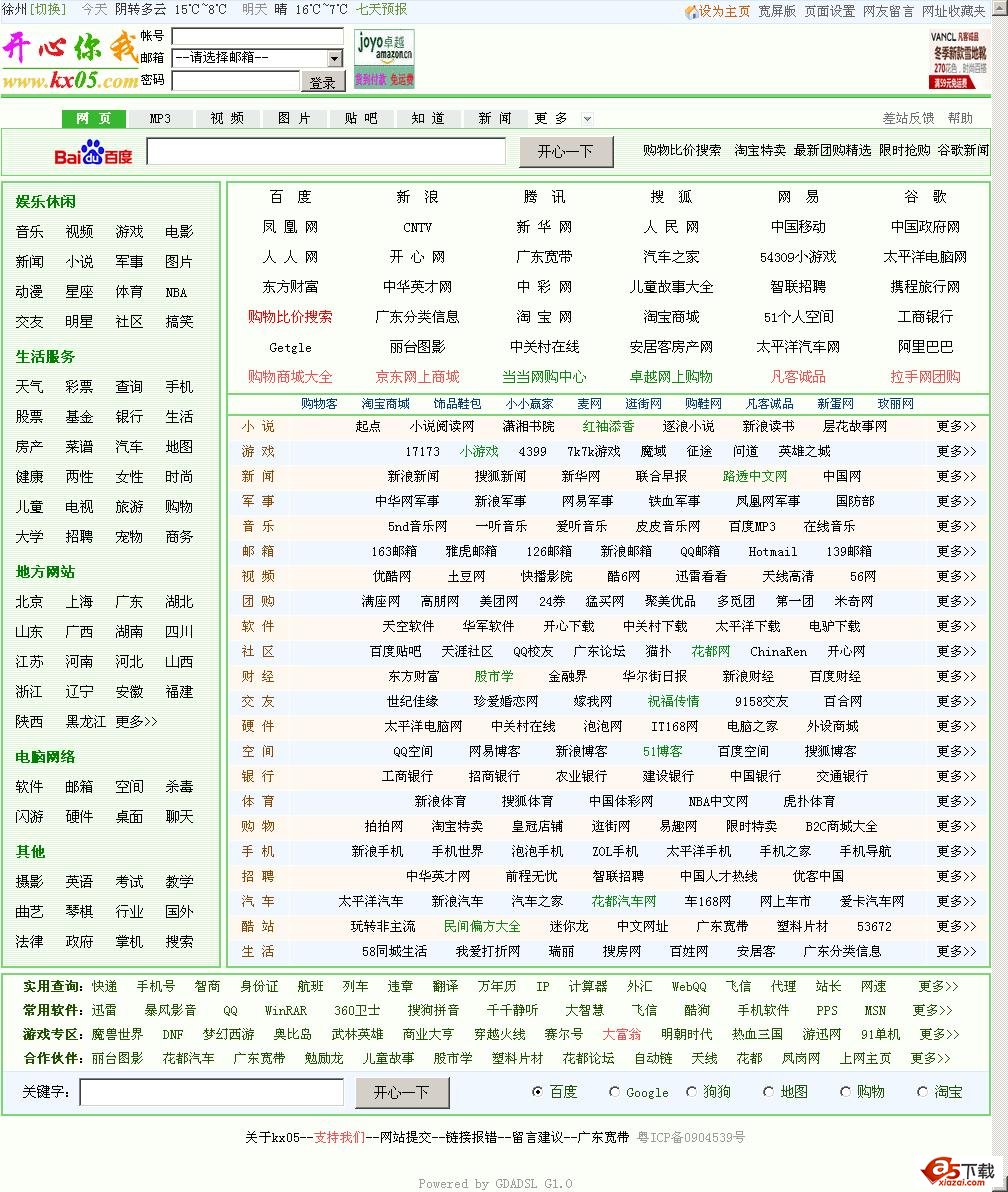Expand 更多>> in the 小说 row

tap(956, 426)
